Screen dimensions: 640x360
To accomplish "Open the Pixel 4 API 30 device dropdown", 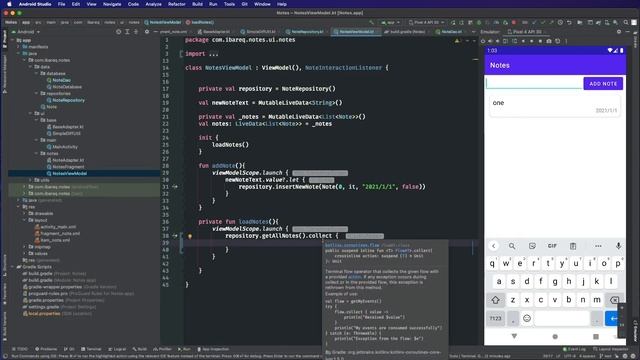I will pyautogui.click(x=427, y=22).
